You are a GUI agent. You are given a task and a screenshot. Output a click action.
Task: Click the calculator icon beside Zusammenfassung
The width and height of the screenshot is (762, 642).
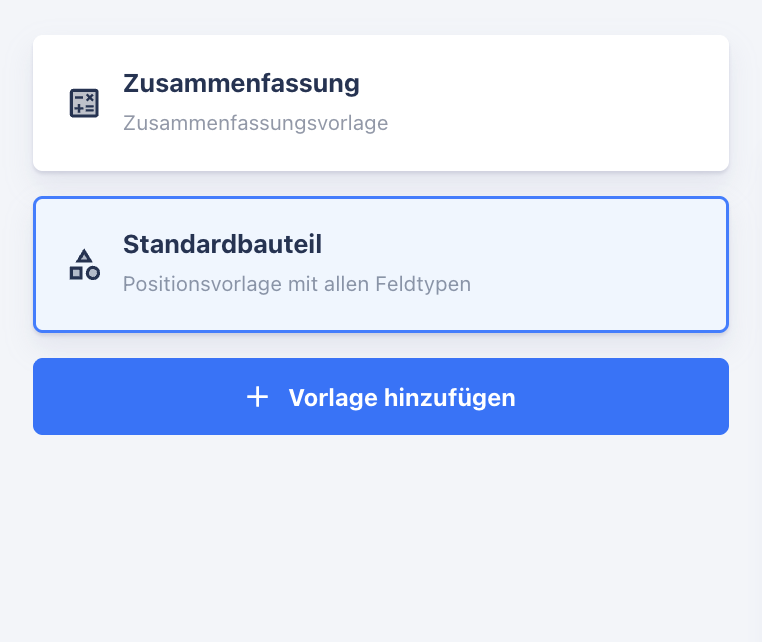84,103
